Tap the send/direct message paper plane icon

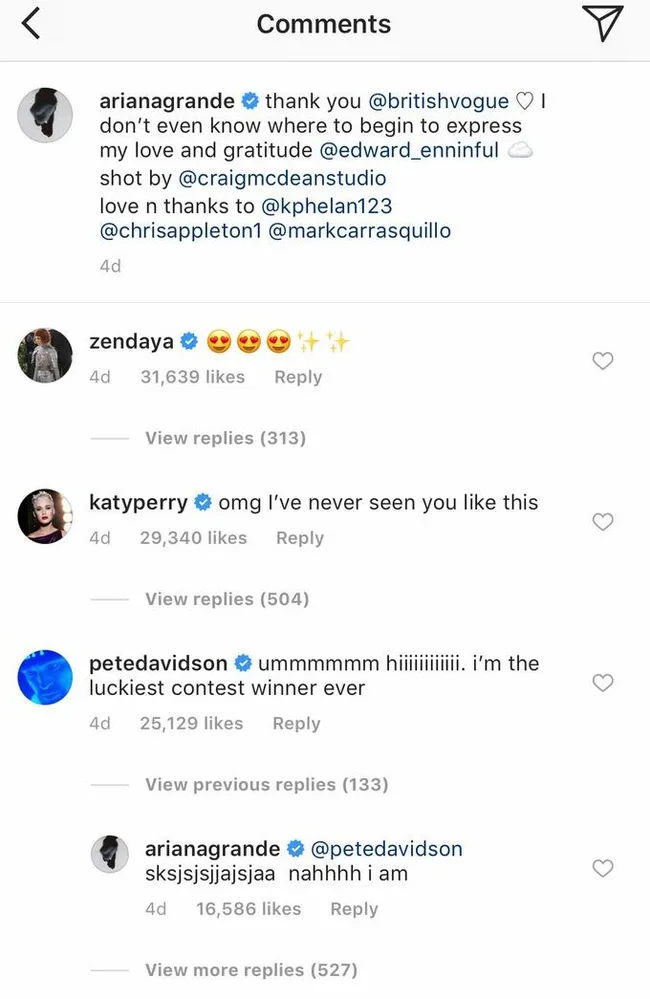point(602,25)
